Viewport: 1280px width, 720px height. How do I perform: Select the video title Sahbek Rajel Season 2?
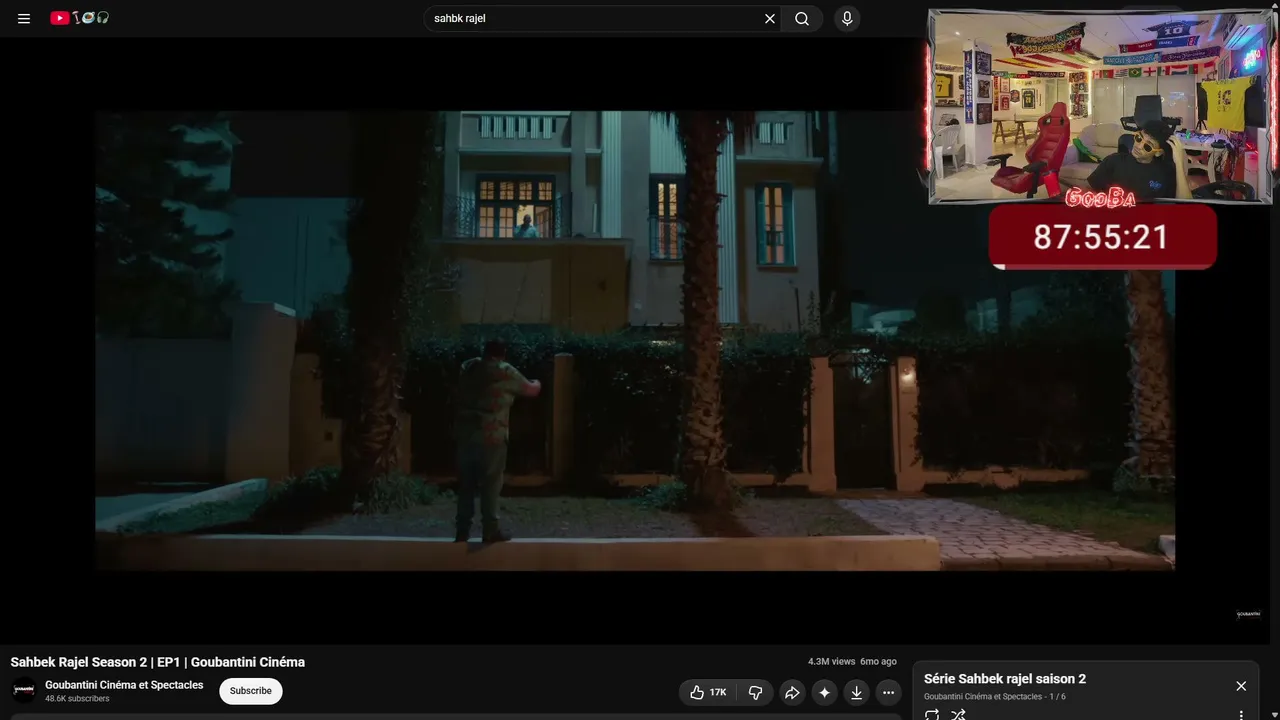click(x=158, y=662)
